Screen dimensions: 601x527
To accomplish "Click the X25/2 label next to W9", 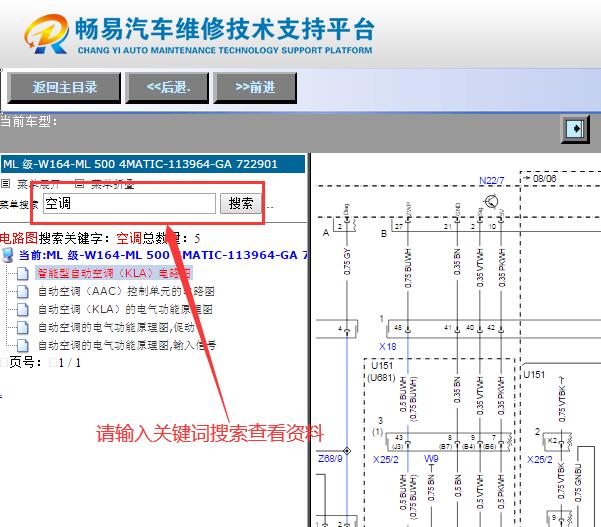I will 386,459.
